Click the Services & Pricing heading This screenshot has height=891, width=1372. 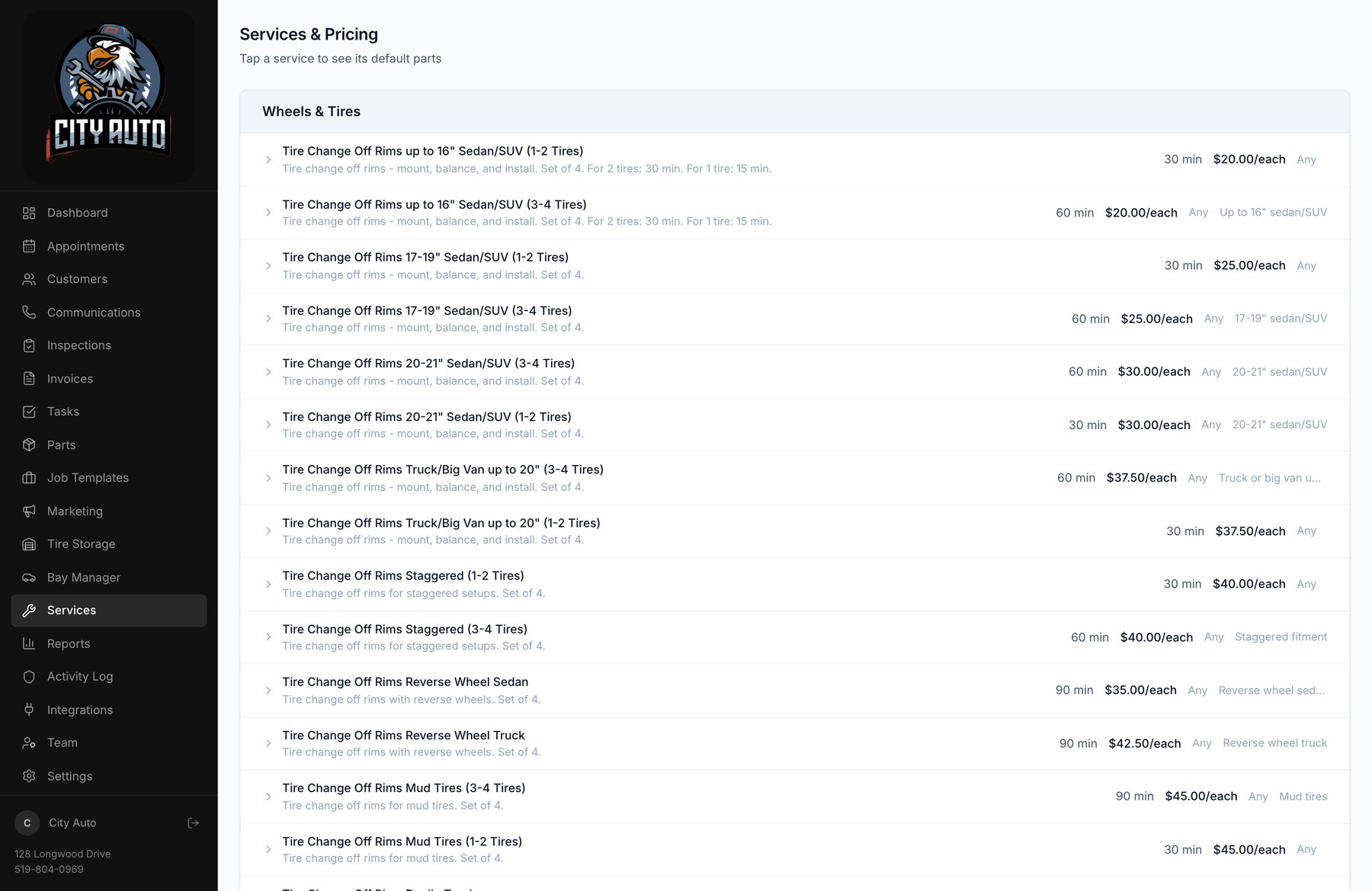click(309, 34)
